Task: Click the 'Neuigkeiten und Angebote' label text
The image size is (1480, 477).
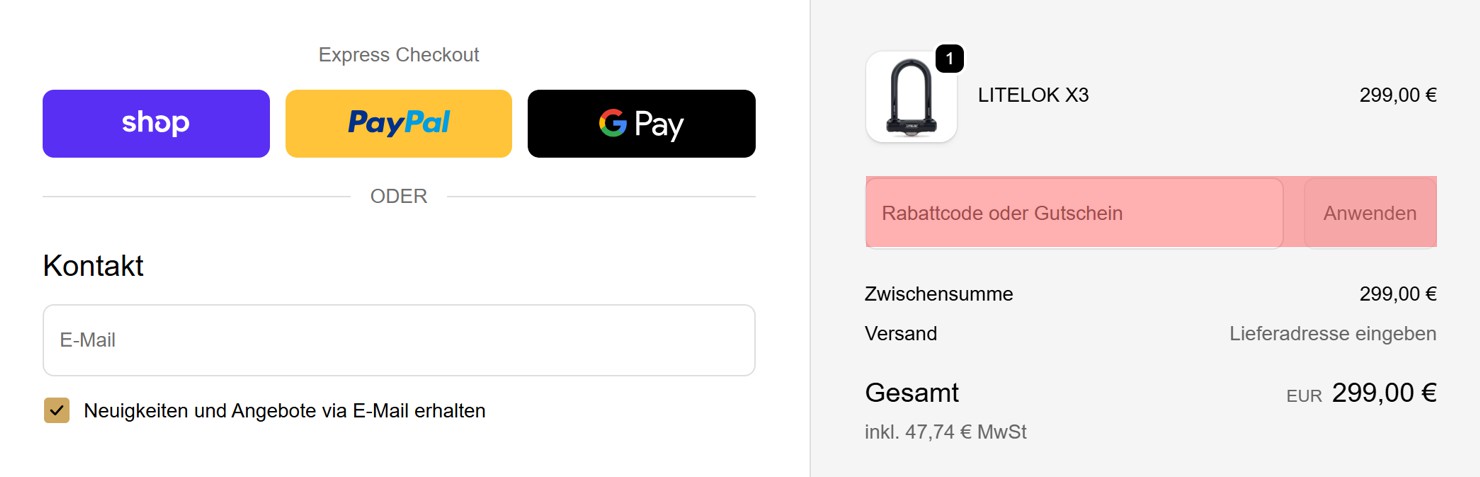Action: [284, 410]
